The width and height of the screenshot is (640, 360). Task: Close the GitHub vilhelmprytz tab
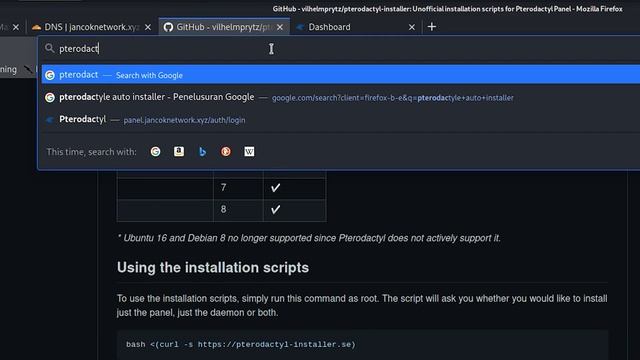pos(280,27)
